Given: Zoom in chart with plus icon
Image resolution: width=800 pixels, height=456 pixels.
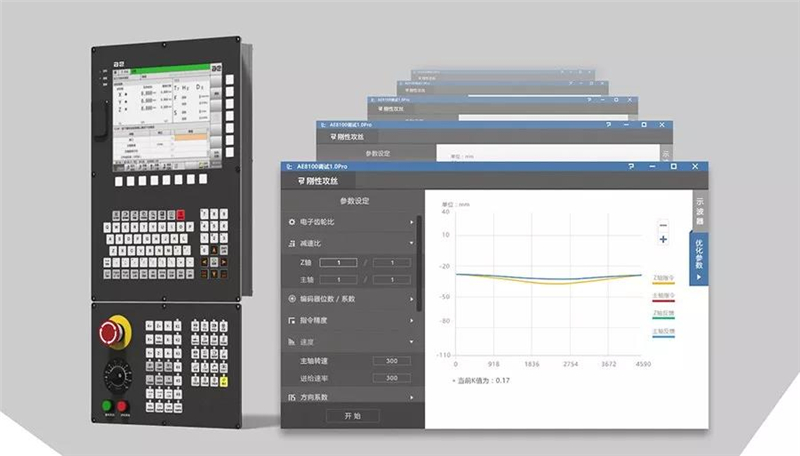Looking at the screenshot, I should click(662, 240).
